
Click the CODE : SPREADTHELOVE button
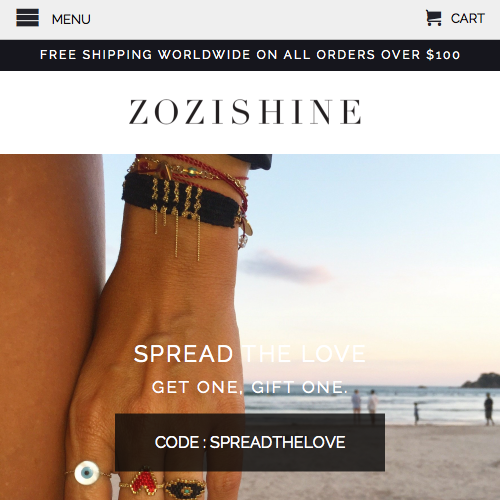[250, 442]
